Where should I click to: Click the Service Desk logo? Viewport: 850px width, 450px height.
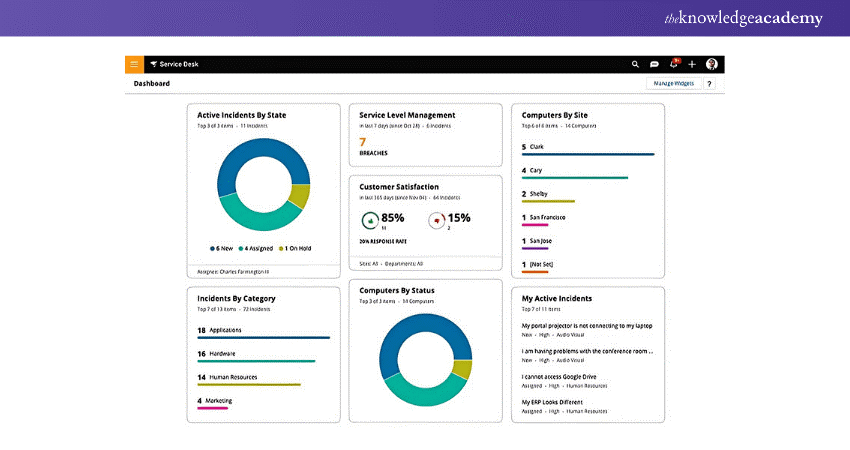[175, 64]
